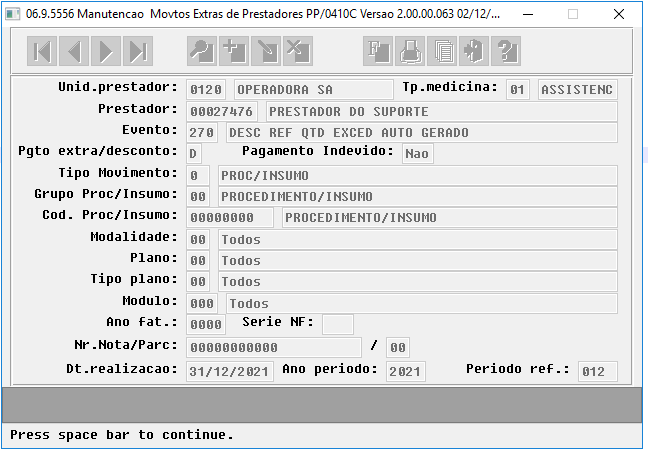This screenshot has width=648, height=451.
Task: Select Plano code field 00
Action: point(198,261)
